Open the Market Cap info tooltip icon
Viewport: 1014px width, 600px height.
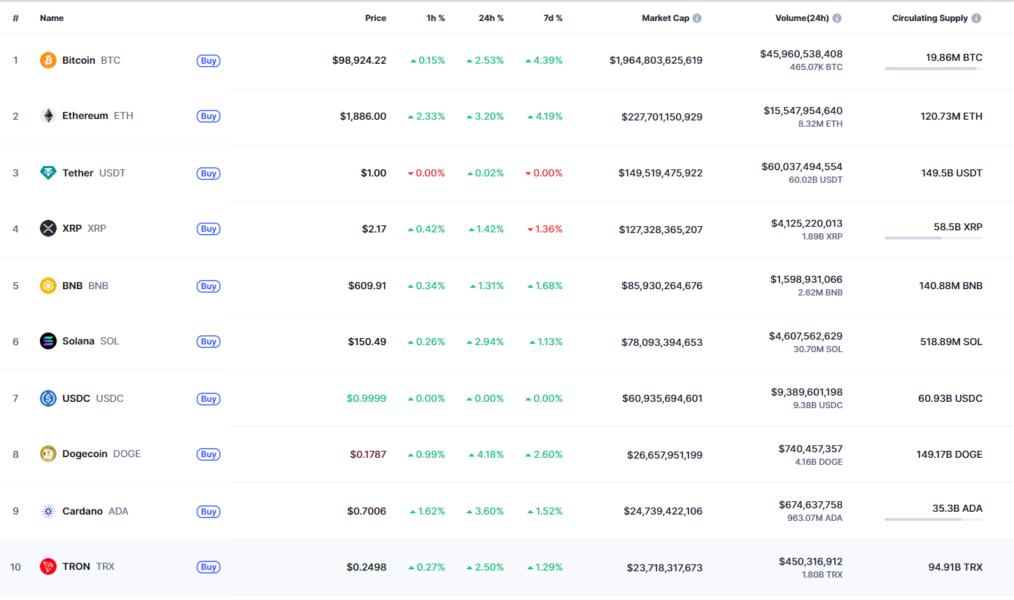tap(697, 18)
